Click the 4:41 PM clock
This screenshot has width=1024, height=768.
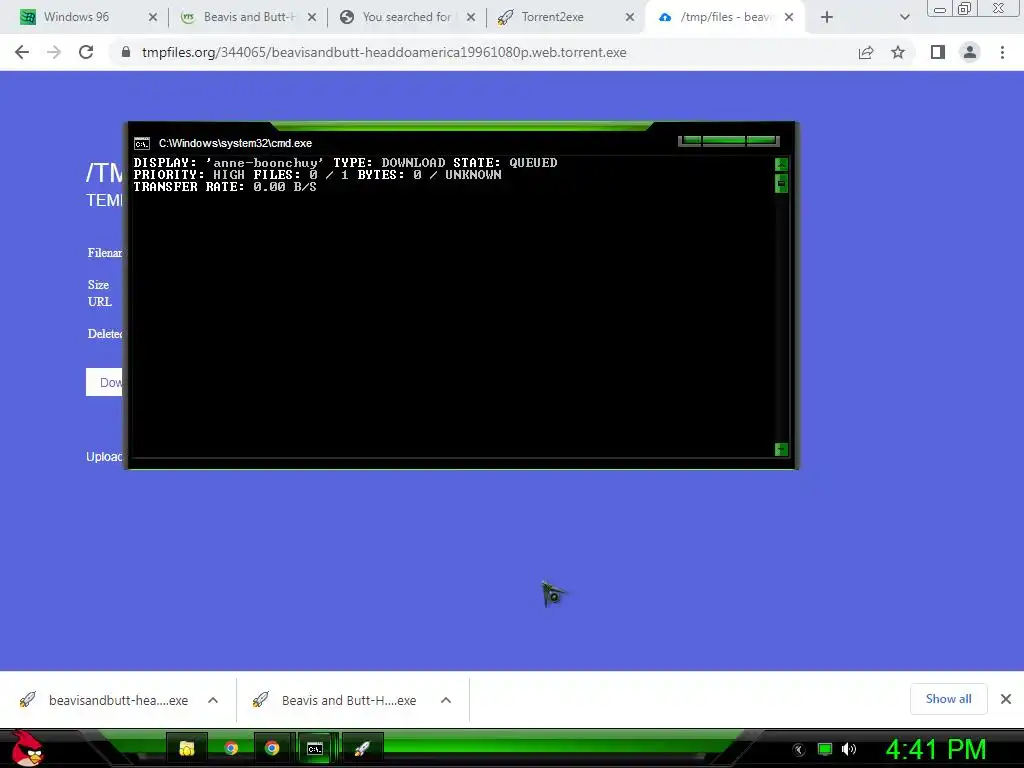936,749
